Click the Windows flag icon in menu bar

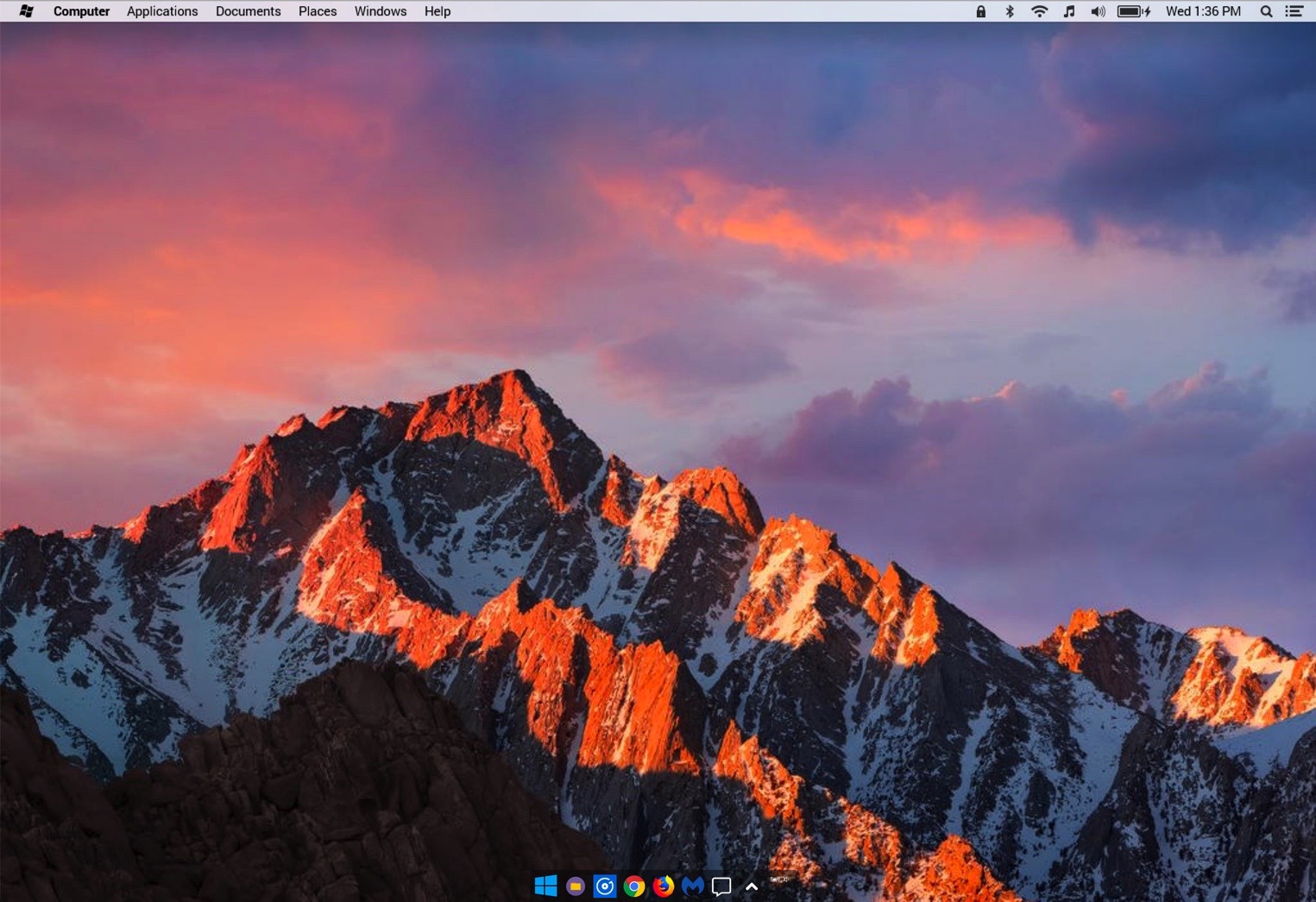coord(26,11)
